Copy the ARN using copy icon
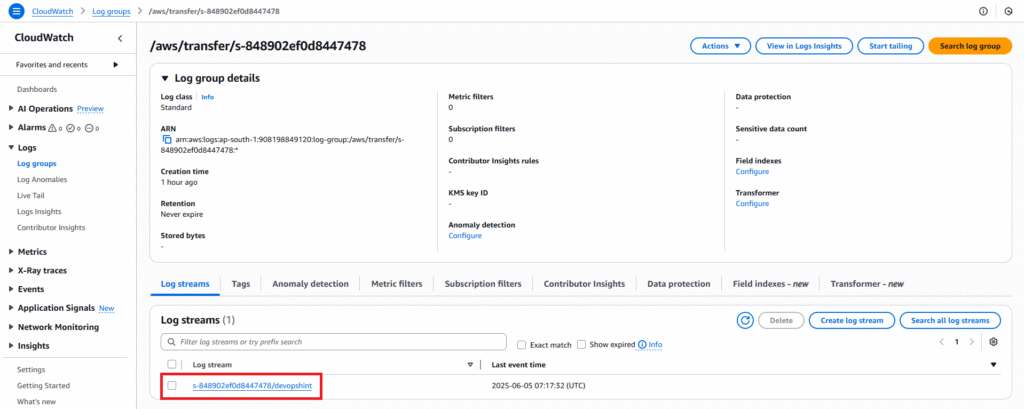 (x=167, y=140)
